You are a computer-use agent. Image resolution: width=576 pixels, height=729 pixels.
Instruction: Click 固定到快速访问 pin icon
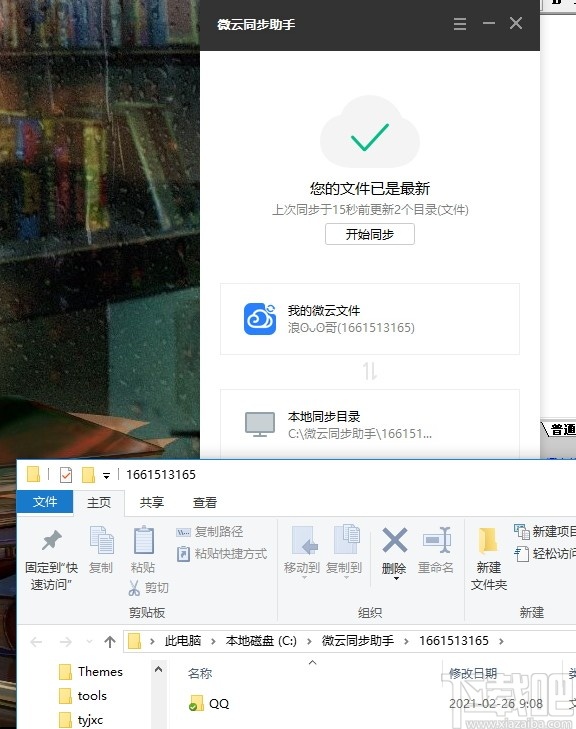(52, 540)
